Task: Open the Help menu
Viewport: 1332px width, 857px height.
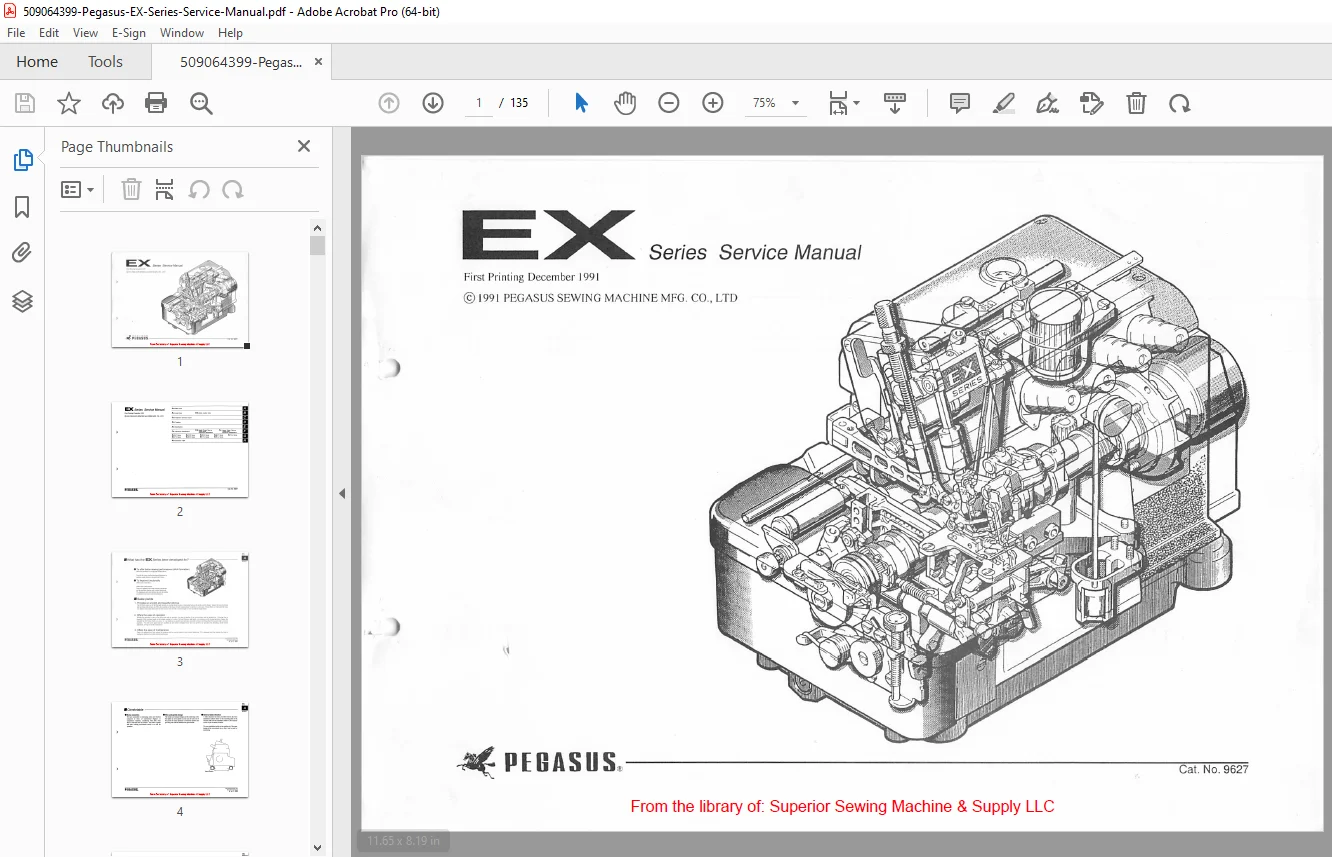Action: coord(230,33)
